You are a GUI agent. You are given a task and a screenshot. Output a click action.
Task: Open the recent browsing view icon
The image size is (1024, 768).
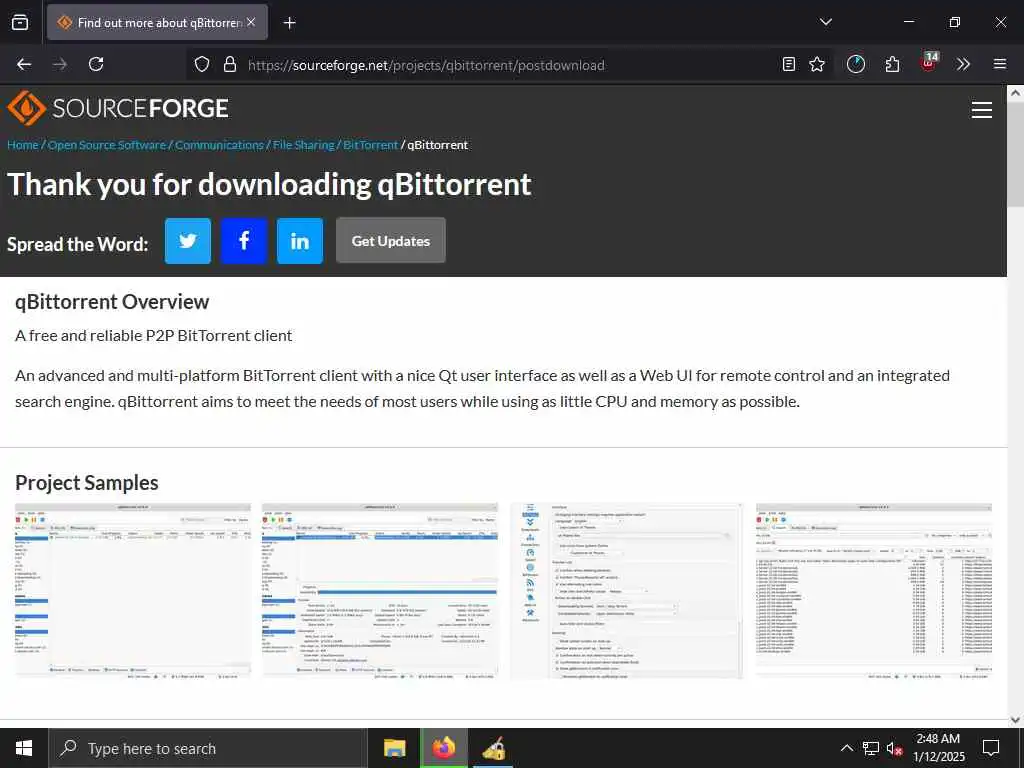pos(20,22)
